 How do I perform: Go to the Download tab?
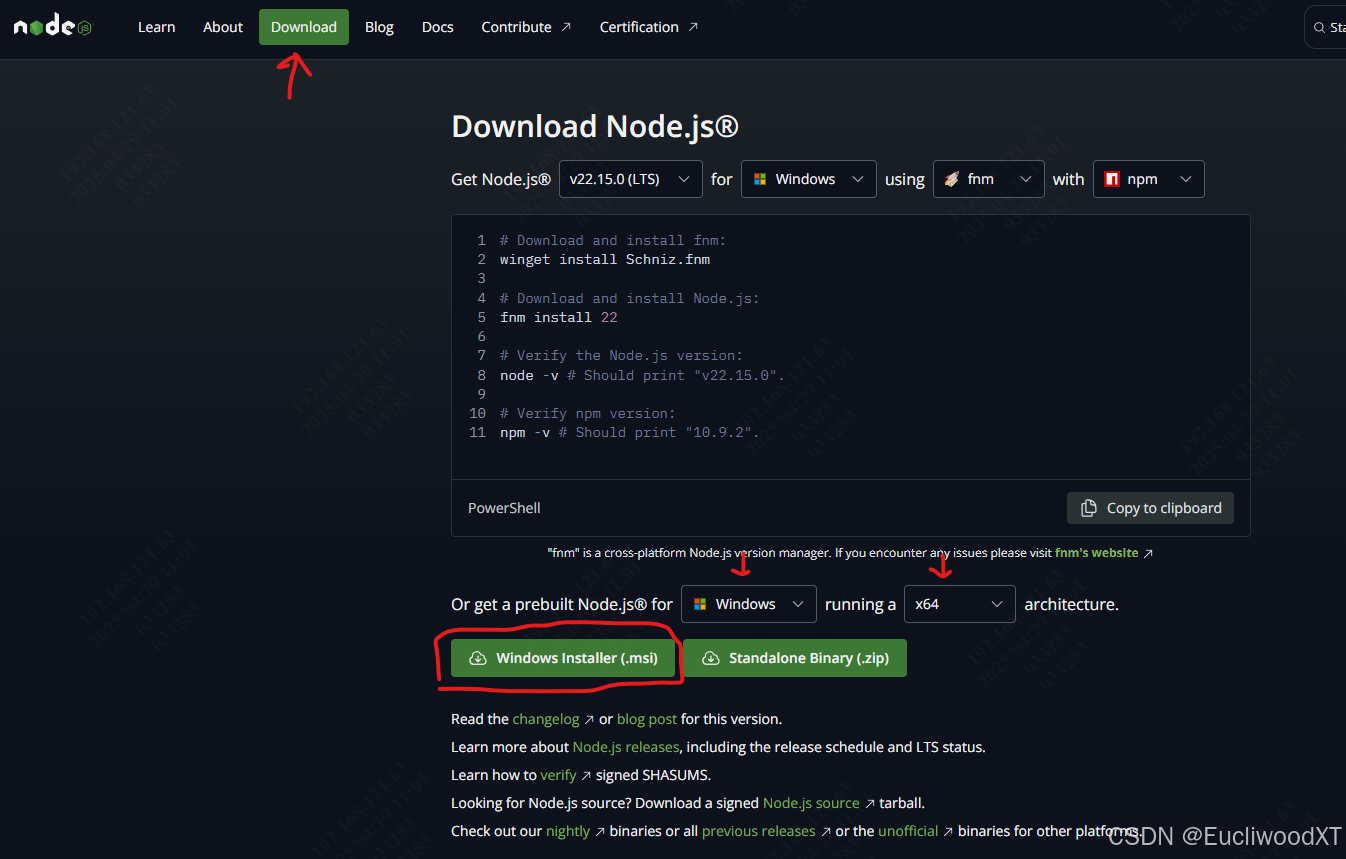click(x=304, y=27)
